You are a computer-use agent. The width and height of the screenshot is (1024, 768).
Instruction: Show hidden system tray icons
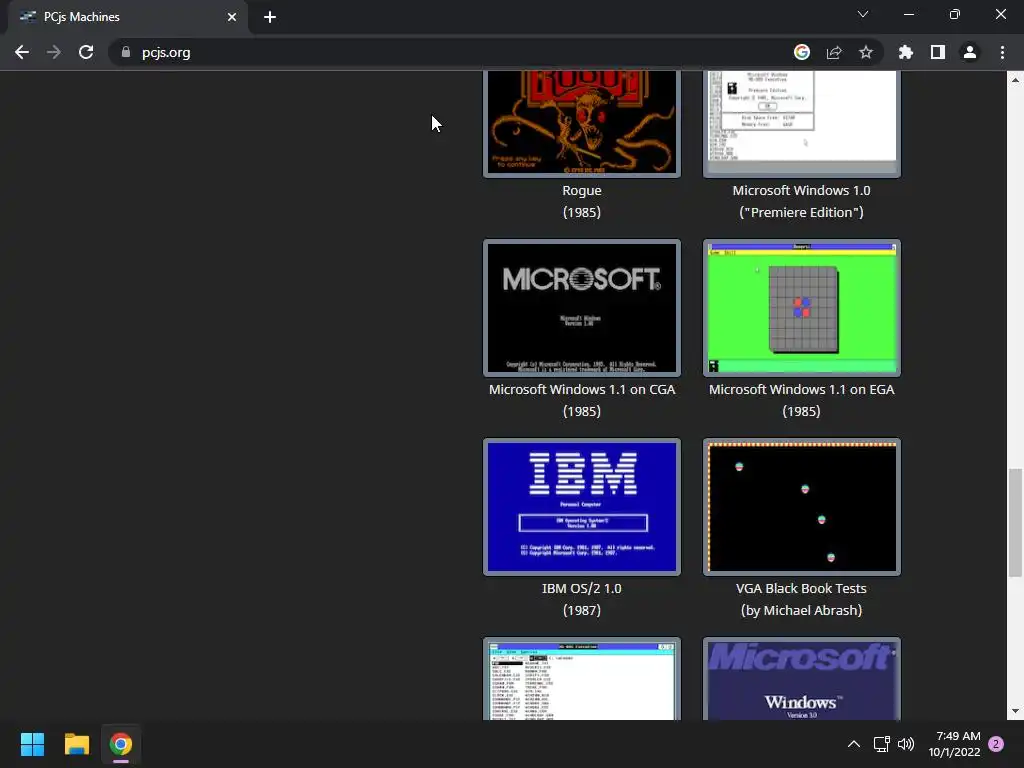click(x=854, y=744)
